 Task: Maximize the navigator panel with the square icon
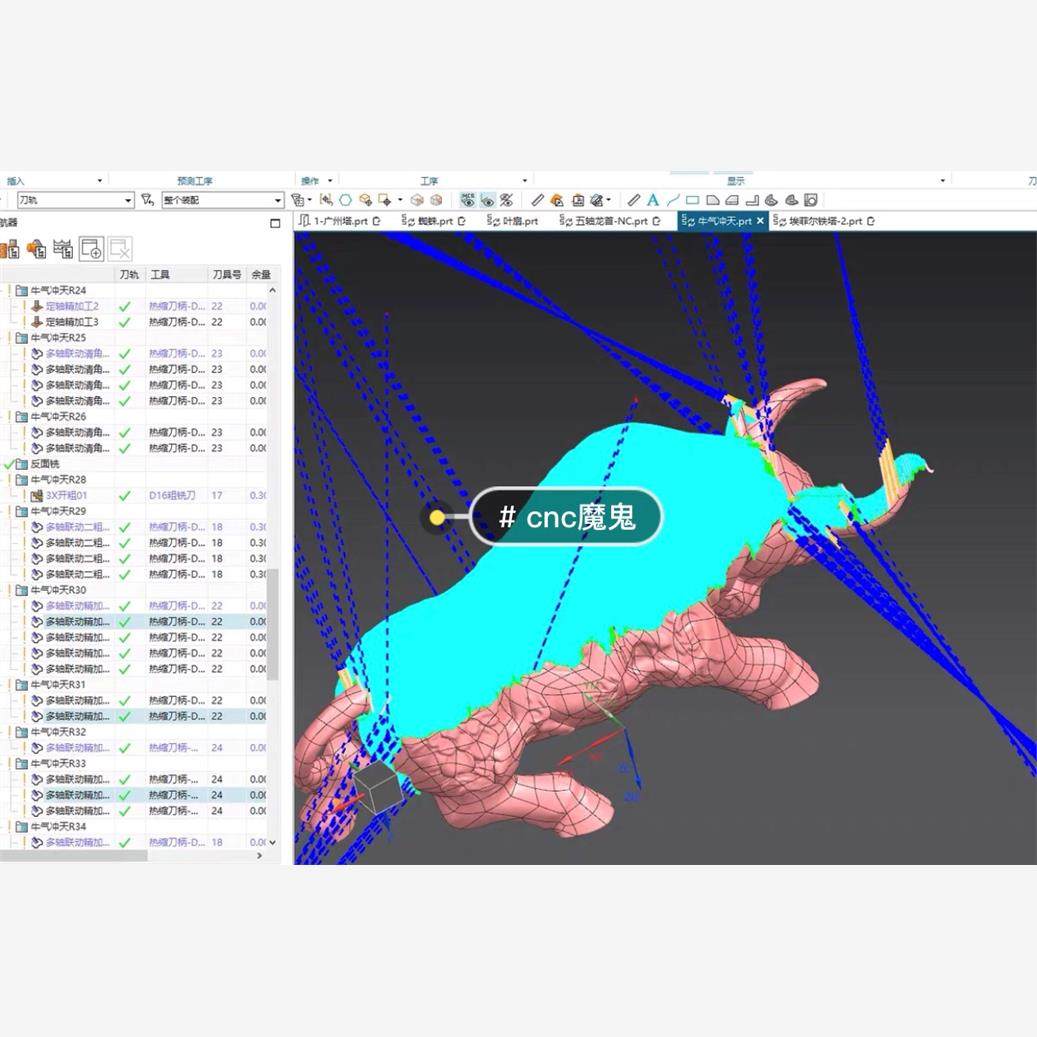point(275,224)
